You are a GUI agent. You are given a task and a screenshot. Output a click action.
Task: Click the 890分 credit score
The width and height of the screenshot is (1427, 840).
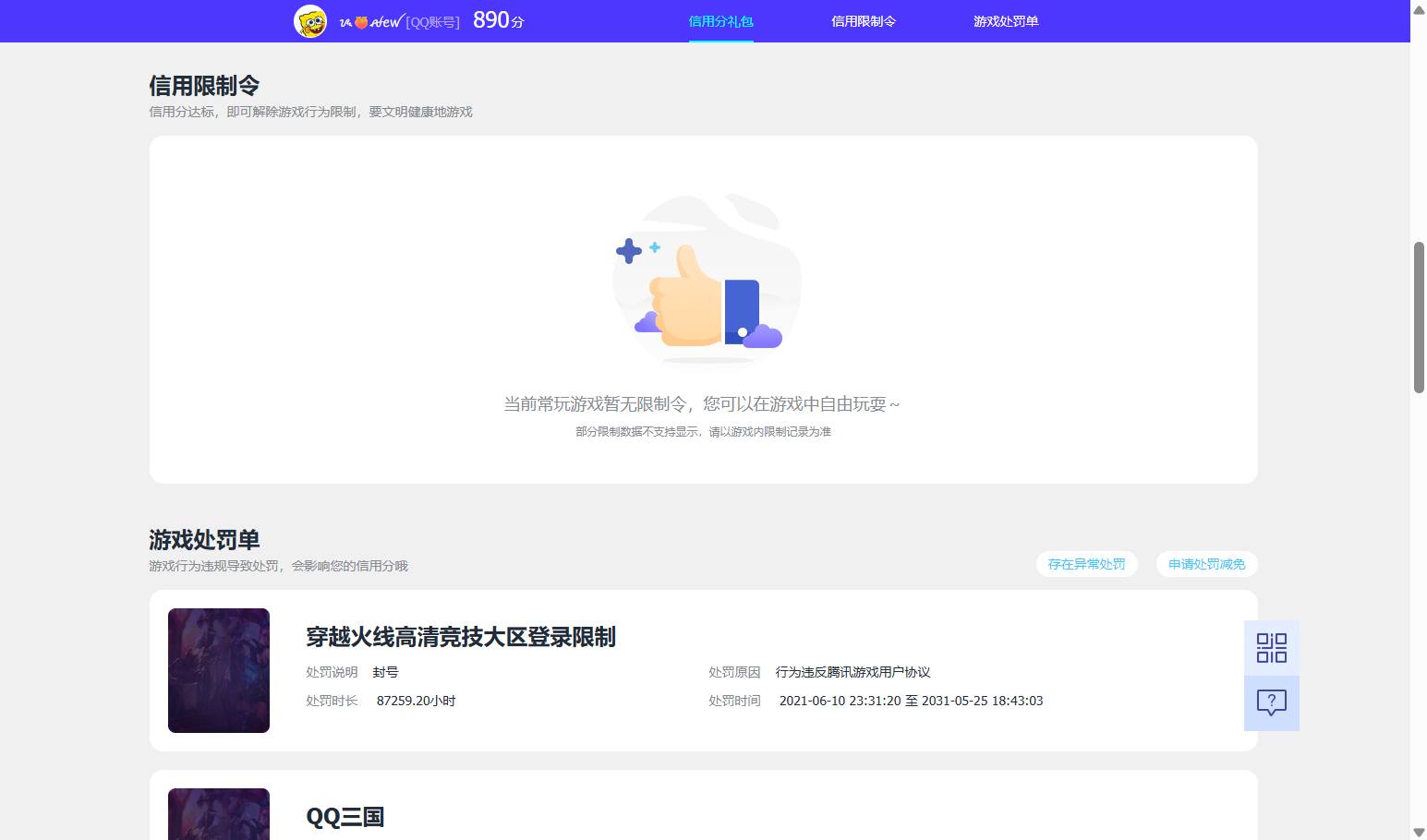499,20
